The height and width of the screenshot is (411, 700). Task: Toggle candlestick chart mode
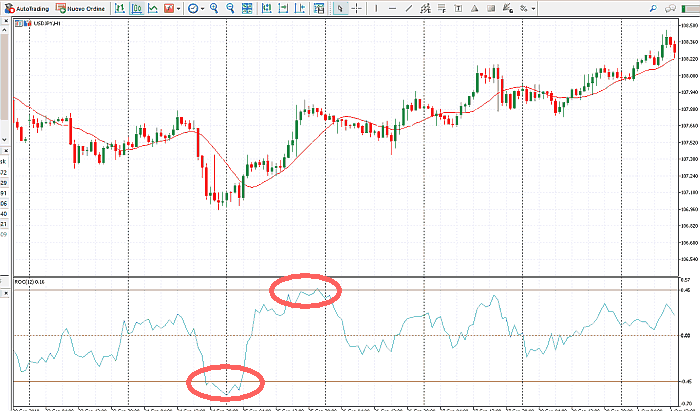tap(134, 8)
